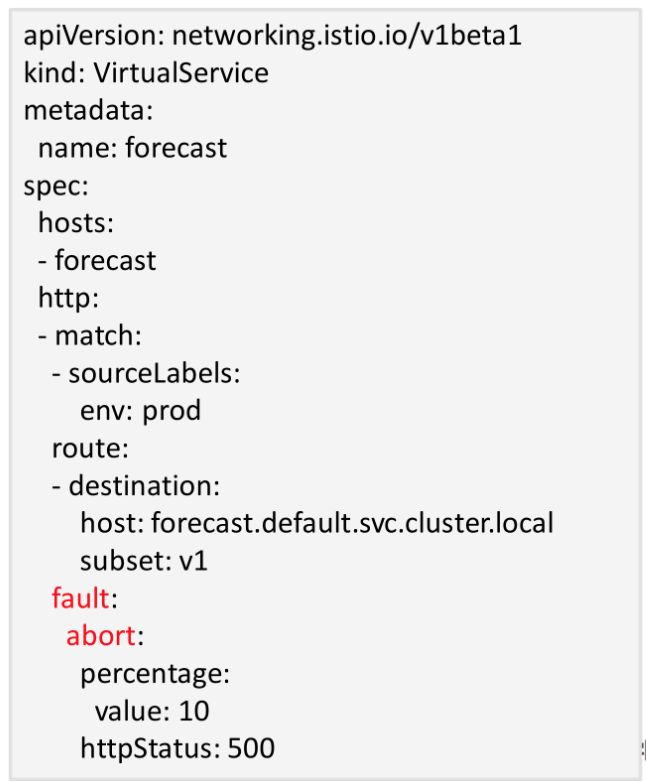Select the 'route:' key
This screenshot has height=782, width=646.
click(x=90, y=448)
